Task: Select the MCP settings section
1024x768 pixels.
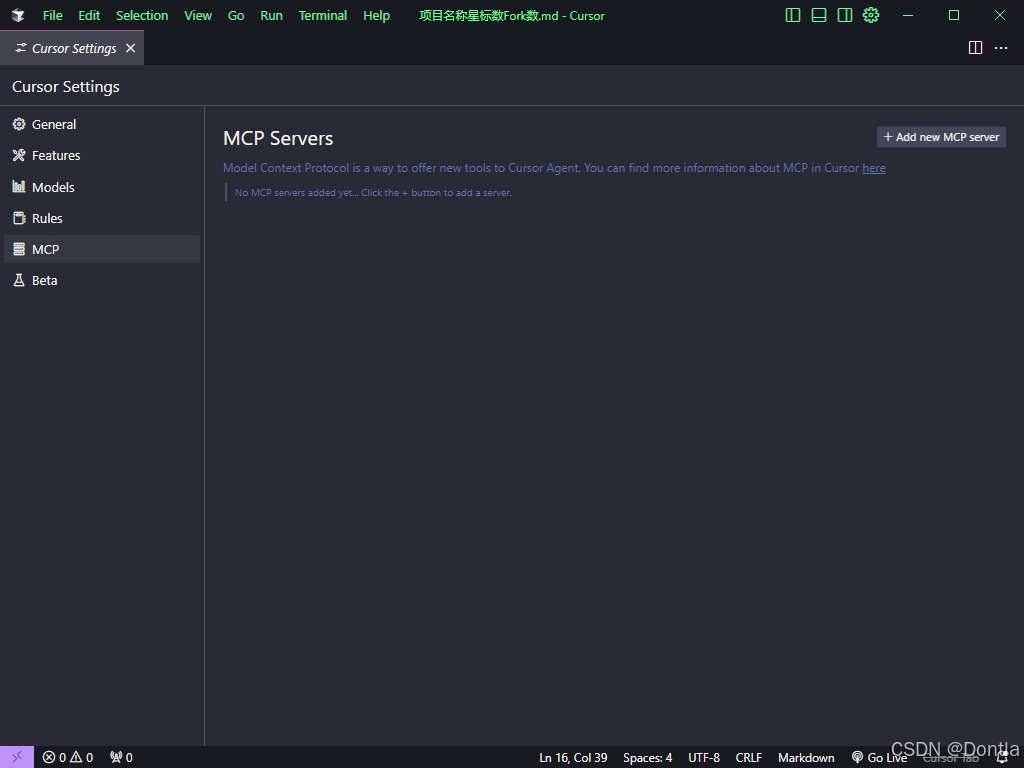Action: click(102, 249)
